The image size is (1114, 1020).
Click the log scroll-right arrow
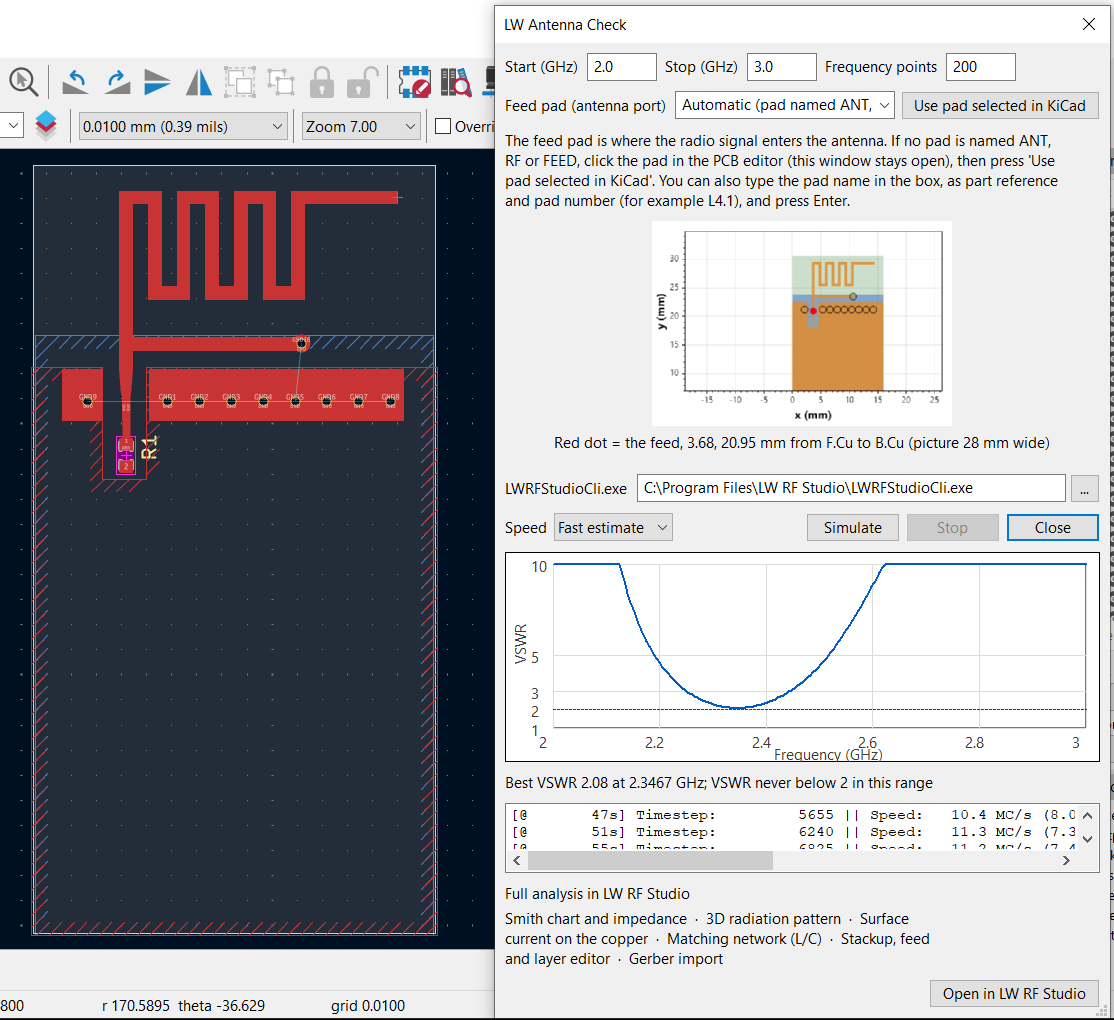1066,861
